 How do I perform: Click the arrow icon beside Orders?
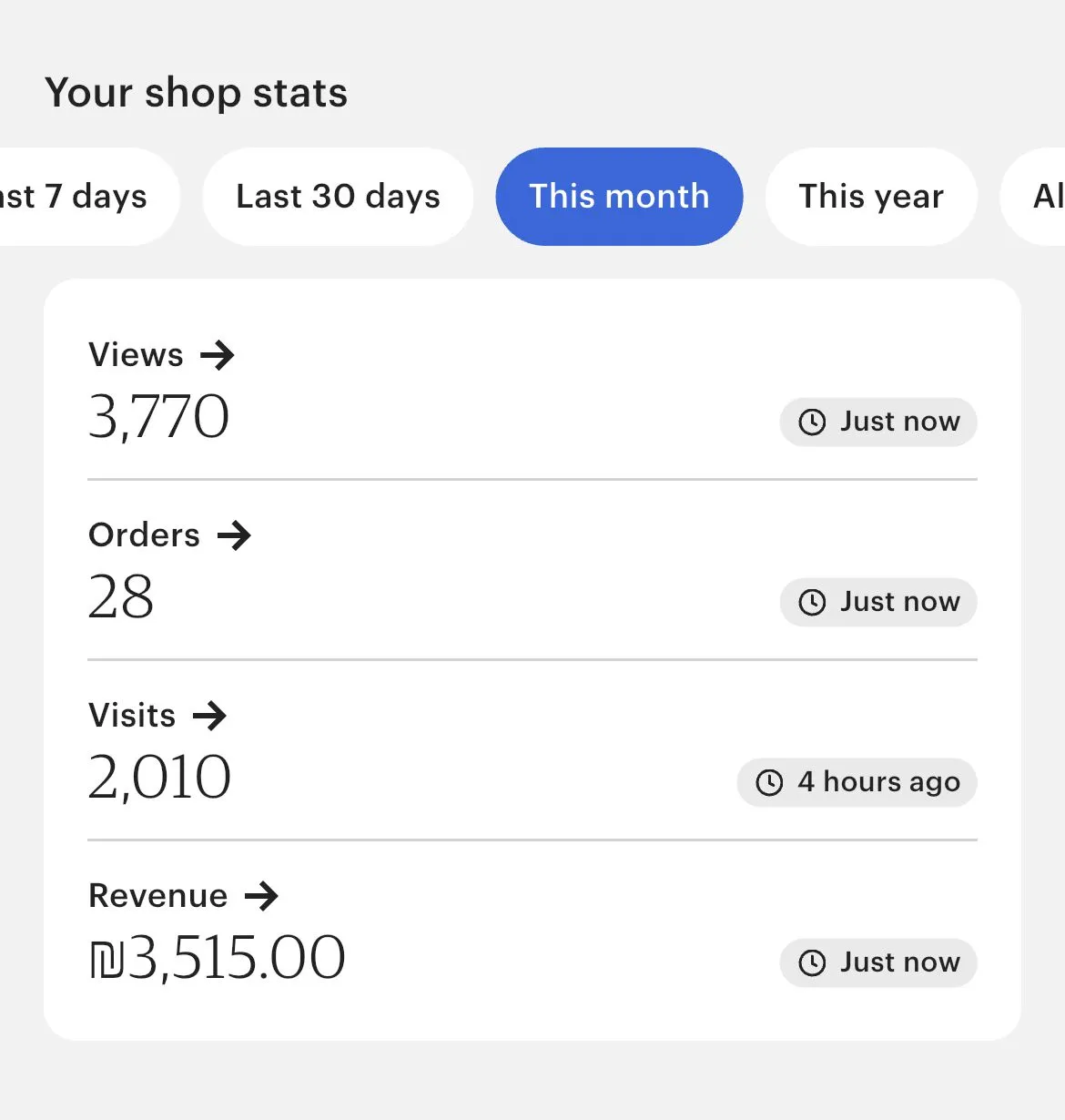point(234,535)
